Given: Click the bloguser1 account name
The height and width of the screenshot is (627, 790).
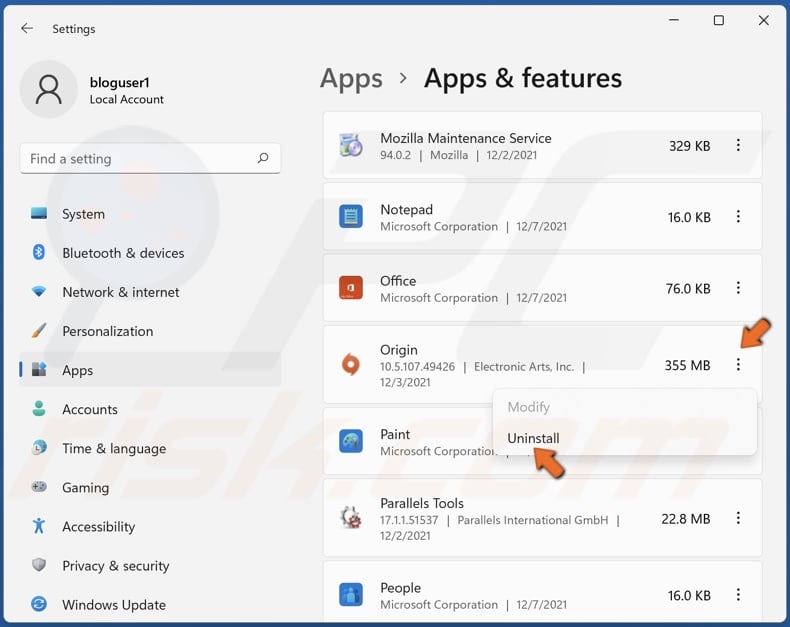Looking at the screenshot, I should [119, 82].
